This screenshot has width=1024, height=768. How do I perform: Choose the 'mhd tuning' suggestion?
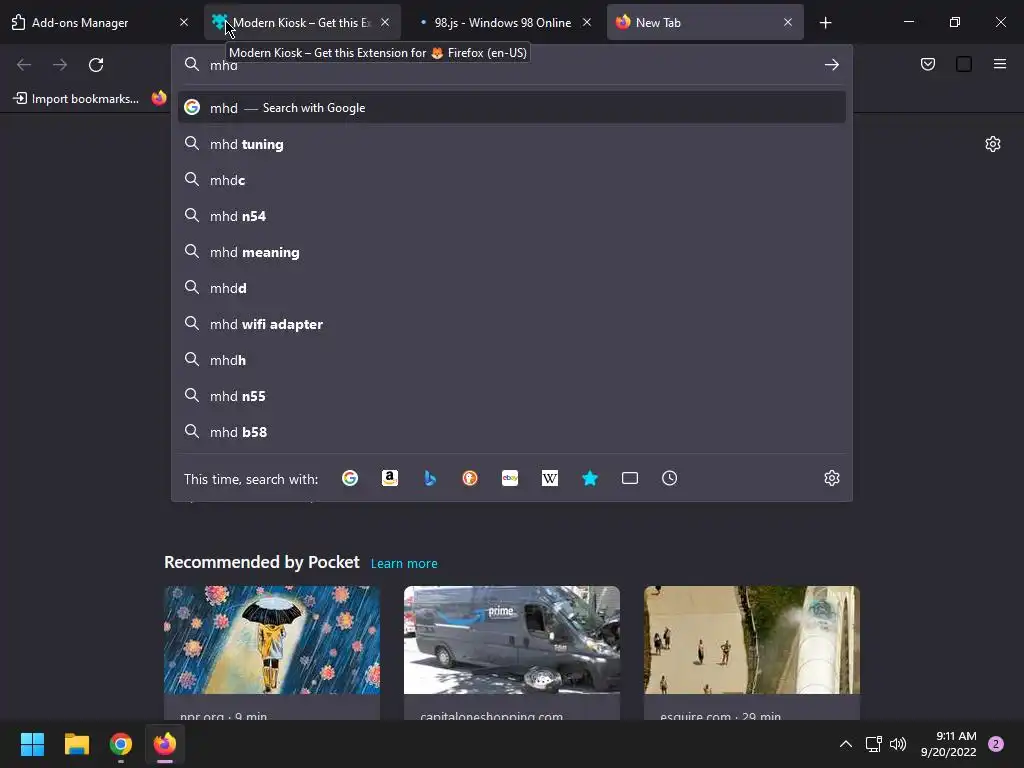[511, 144]
